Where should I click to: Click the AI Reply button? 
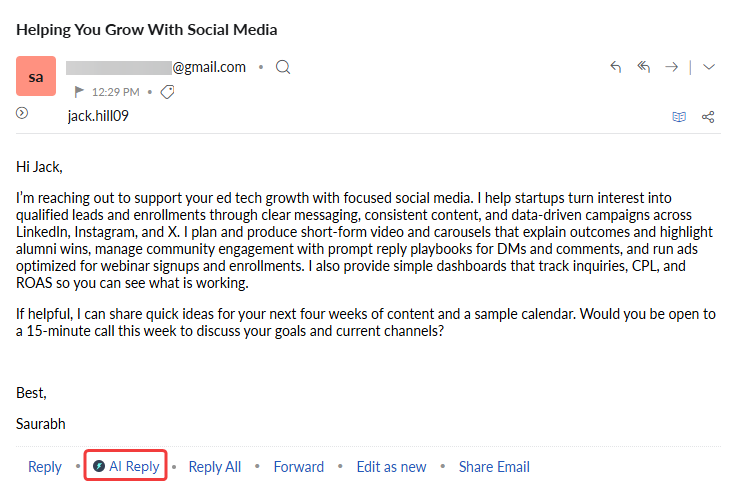pyautogui.click(x=126, y=467)
